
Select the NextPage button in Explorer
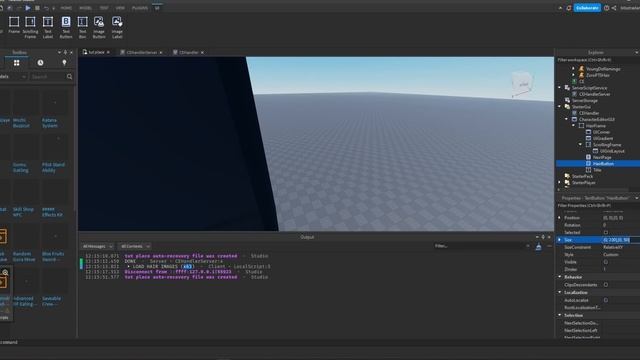tap(602, 157)
